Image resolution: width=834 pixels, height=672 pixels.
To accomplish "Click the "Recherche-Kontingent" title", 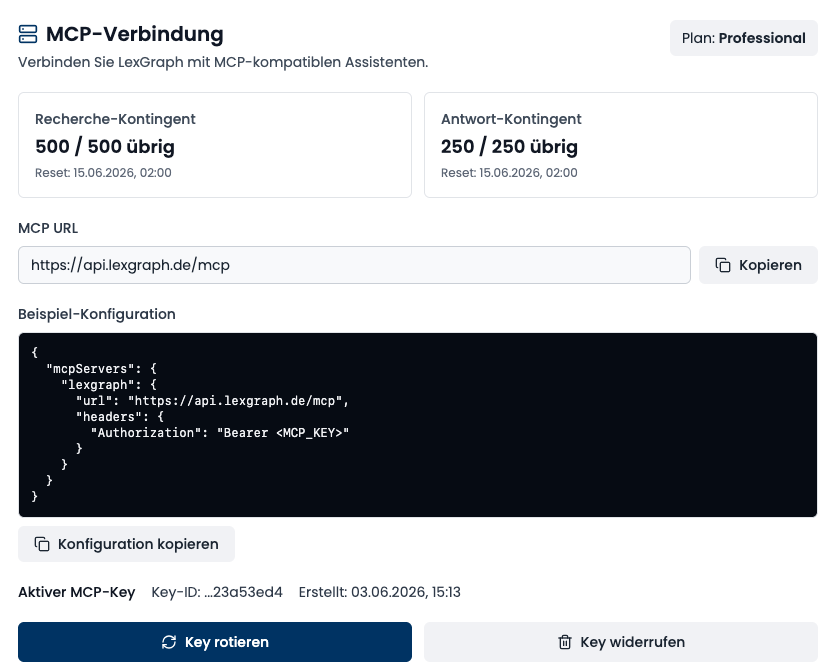I will (115, 119).
